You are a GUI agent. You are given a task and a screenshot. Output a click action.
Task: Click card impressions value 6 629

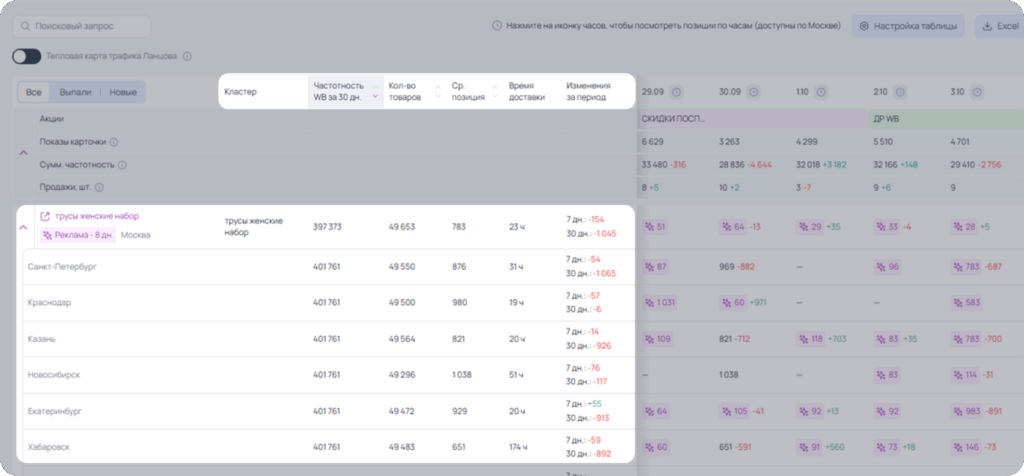[653, 142]
